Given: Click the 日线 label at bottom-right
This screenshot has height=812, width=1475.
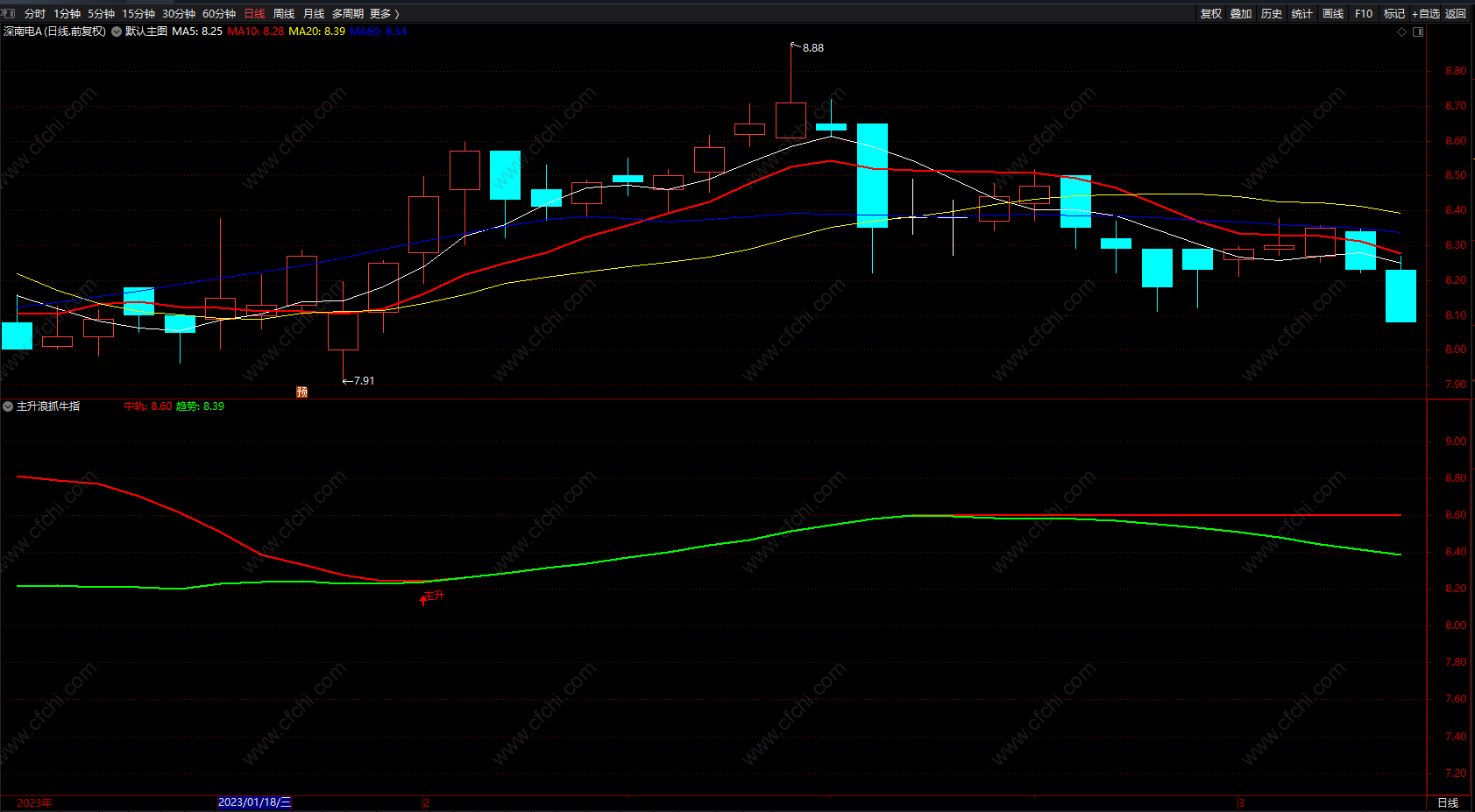Looking at the screenshot, I should pos(1448,803).
